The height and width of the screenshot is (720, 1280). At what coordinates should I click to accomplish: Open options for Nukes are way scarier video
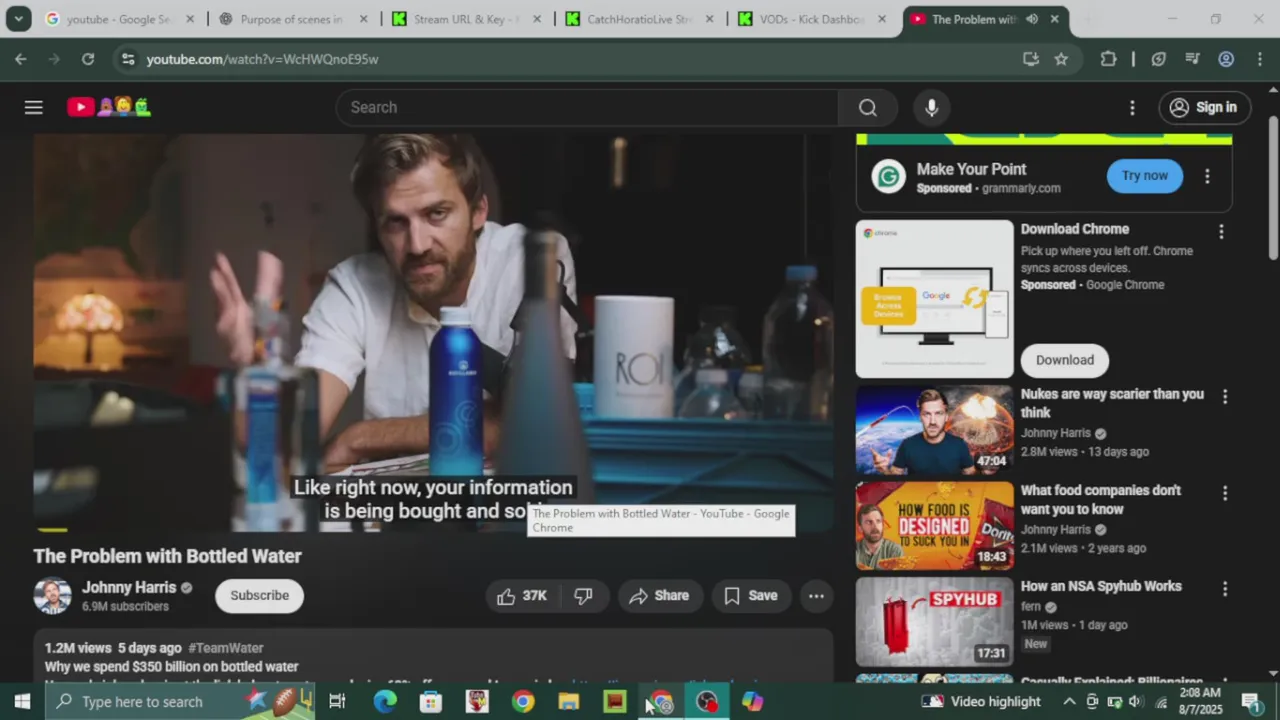tap(1225, 396)
